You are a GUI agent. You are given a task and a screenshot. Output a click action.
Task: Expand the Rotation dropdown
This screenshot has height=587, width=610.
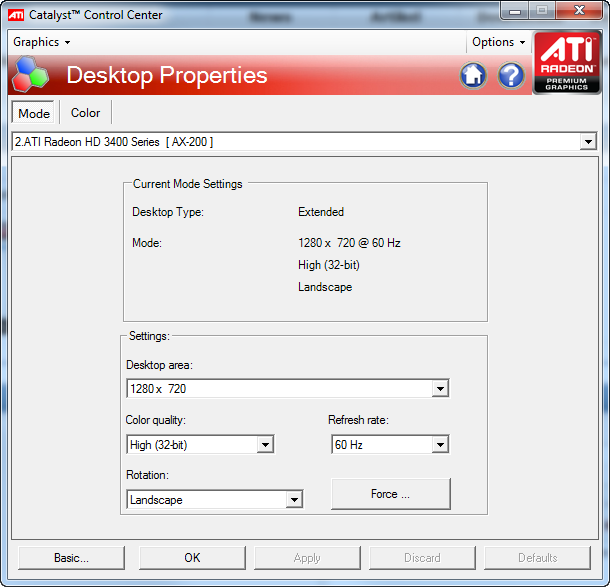point(294,499)
